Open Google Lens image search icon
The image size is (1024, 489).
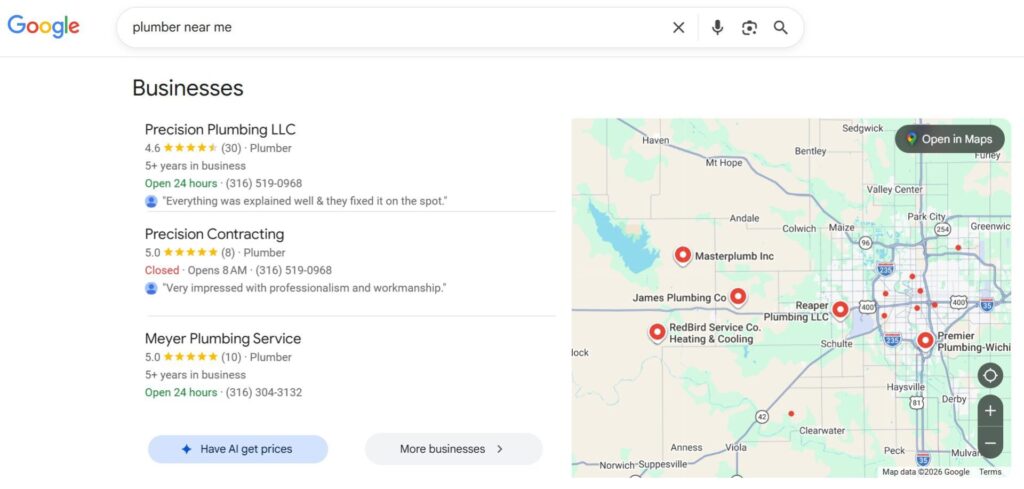[x=749, y=27]
